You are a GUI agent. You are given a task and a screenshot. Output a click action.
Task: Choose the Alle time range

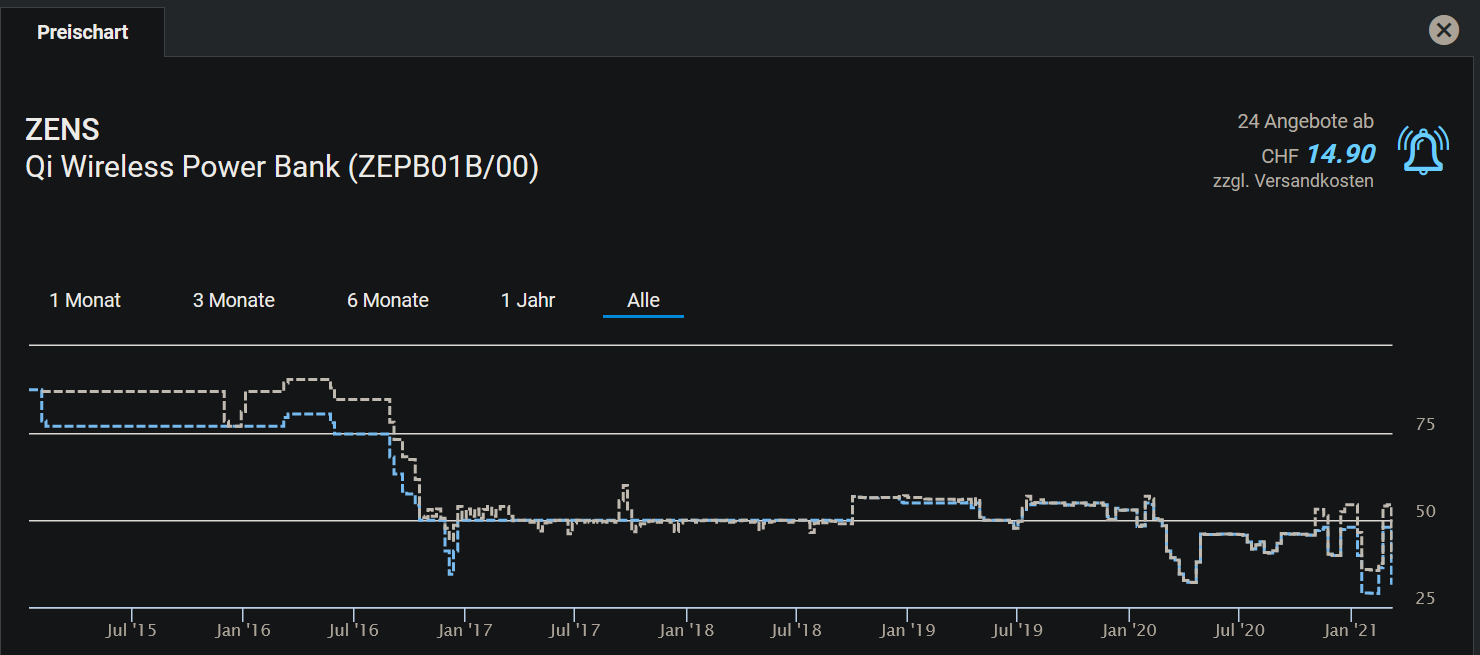pos(643,300)
